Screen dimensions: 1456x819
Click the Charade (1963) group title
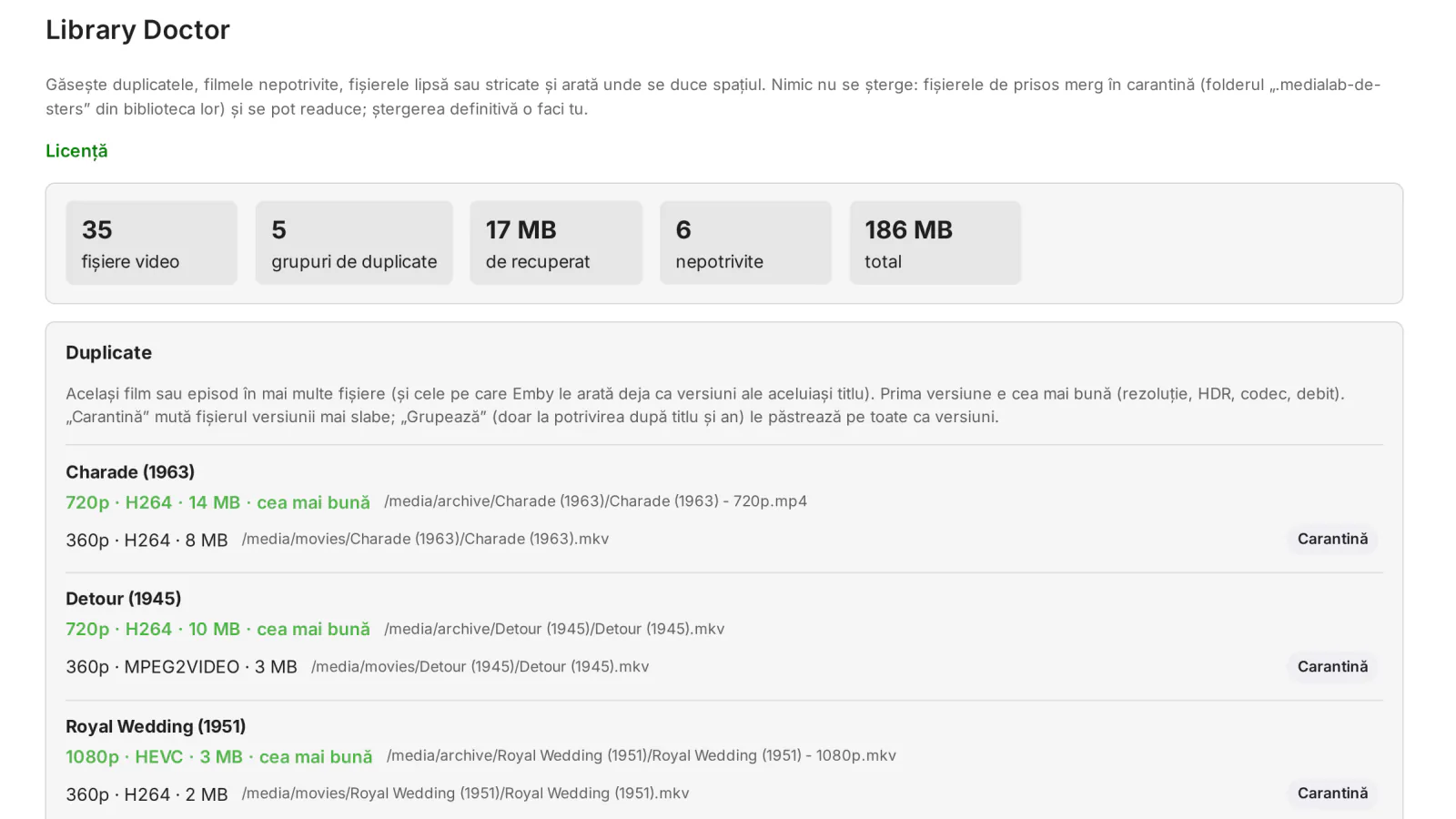click(130, 472)
